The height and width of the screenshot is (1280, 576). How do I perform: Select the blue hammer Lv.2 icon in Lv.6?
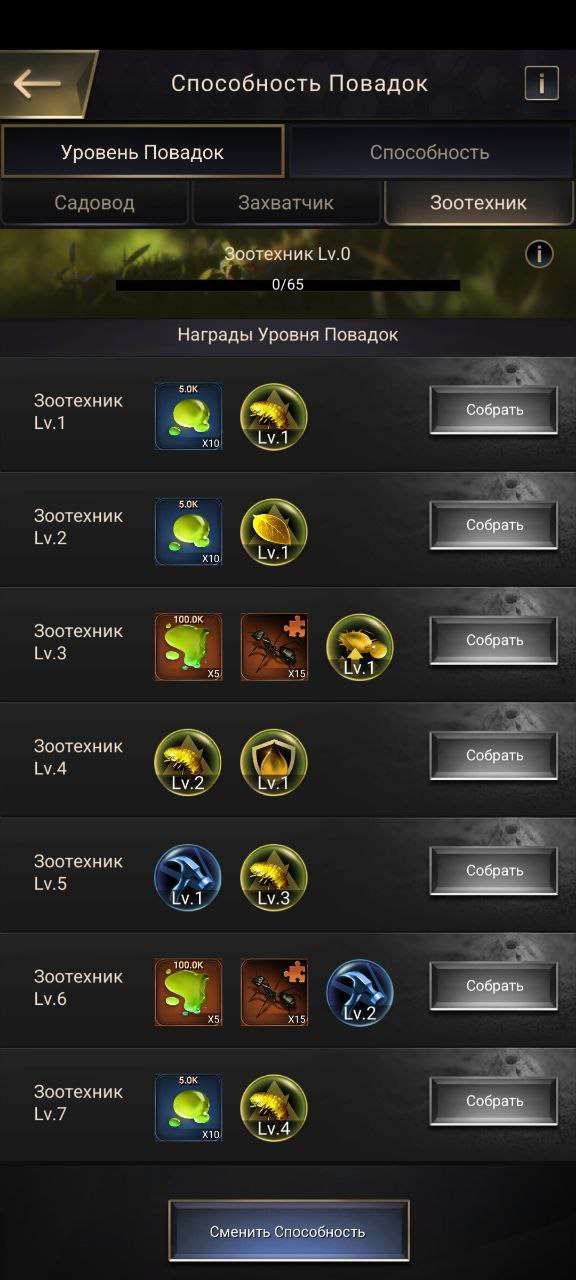pyautogui.click(x=360, y=992)
